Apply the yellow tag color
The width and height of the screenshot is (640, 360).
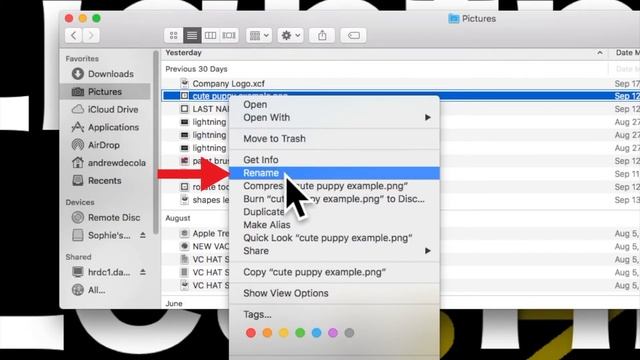[284, 333]
